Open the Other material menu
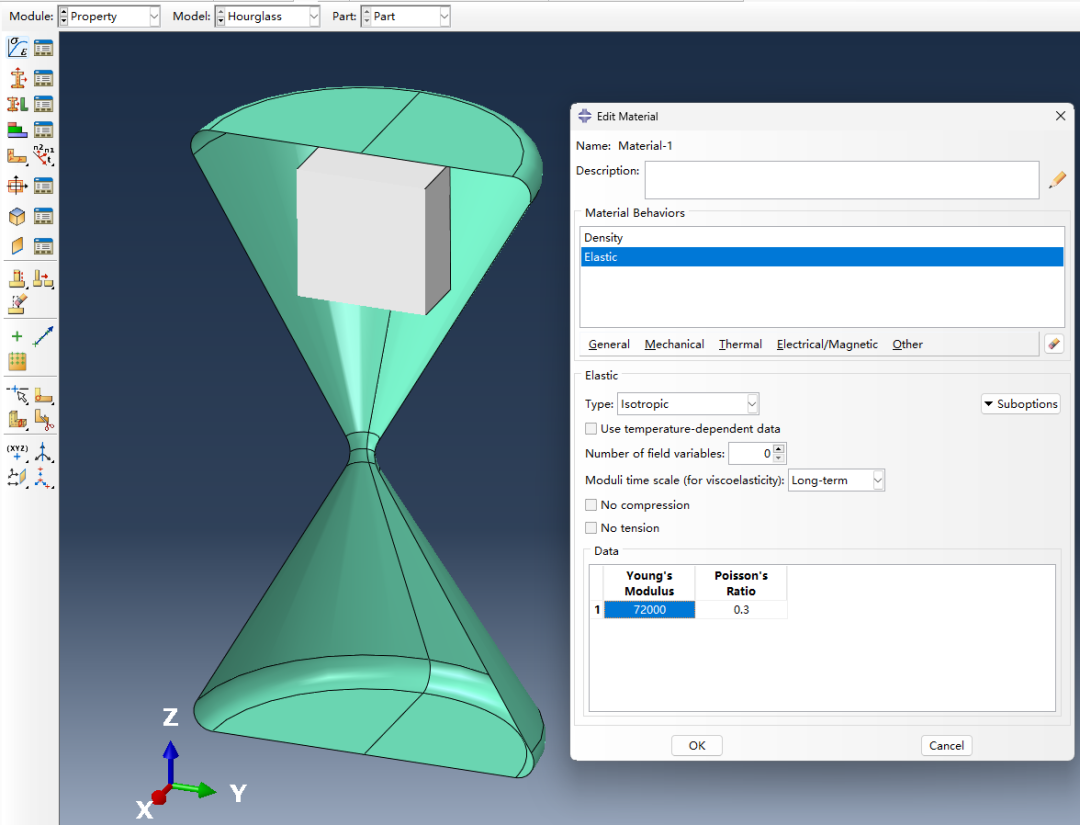Viewport: 1080px width, 825px height. point(907,344)
